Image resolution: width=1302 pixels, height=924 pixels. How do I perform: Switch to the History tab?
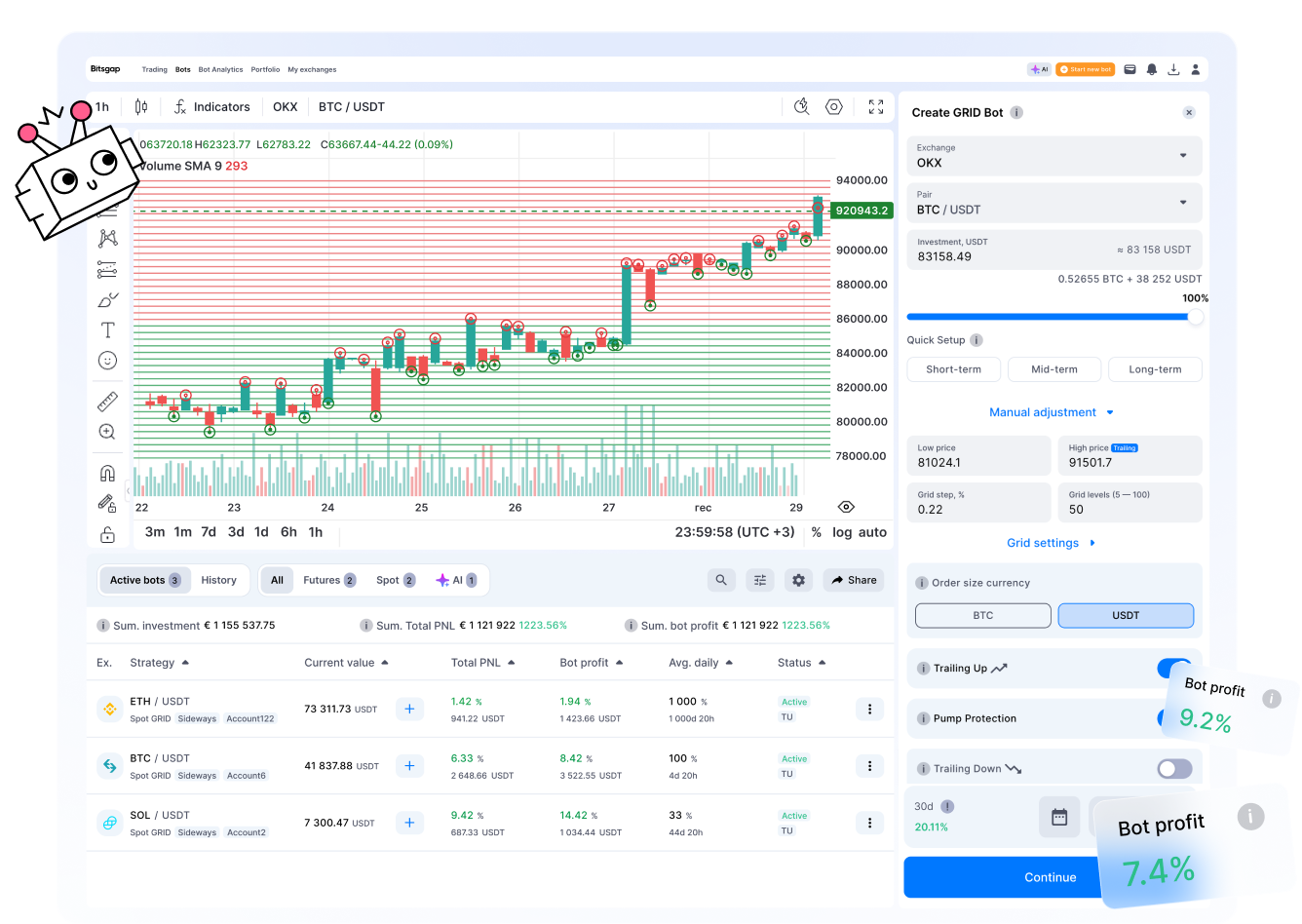[x=218, y=580]
